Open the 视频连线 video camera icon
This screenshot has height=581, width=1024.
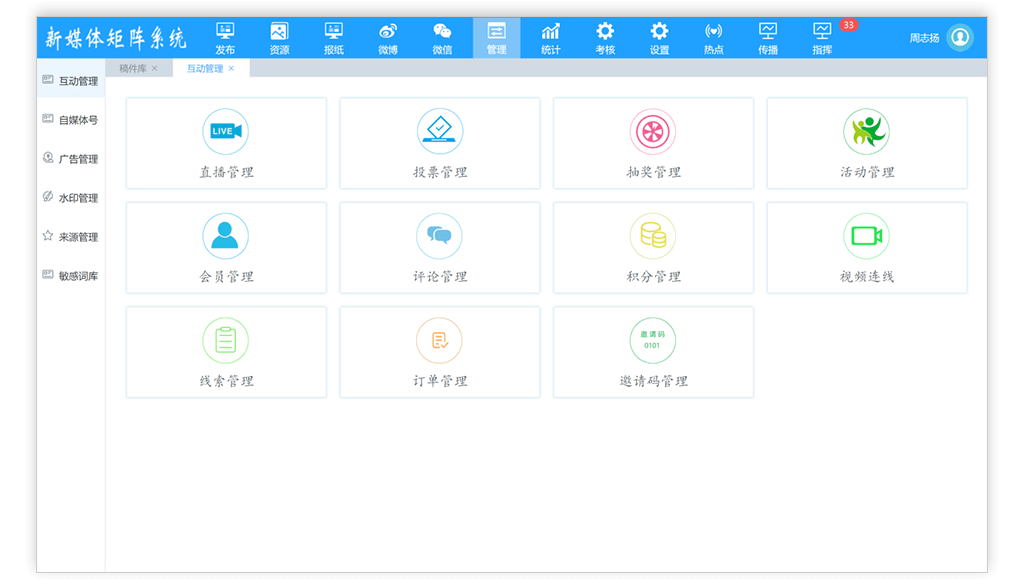click(x=866, y=236)
